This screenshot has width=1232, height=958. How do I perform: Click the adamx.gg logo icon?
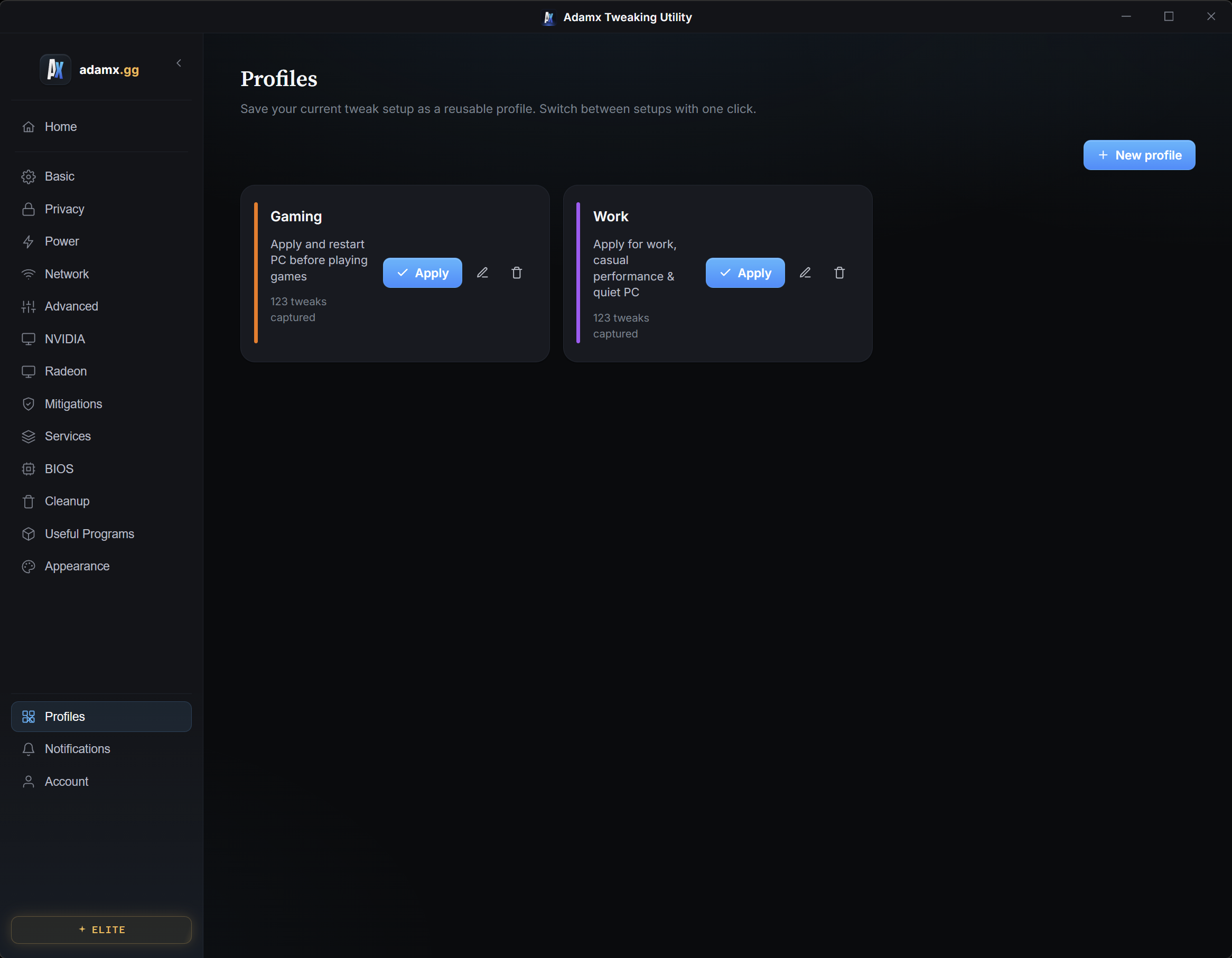[55, 69]
